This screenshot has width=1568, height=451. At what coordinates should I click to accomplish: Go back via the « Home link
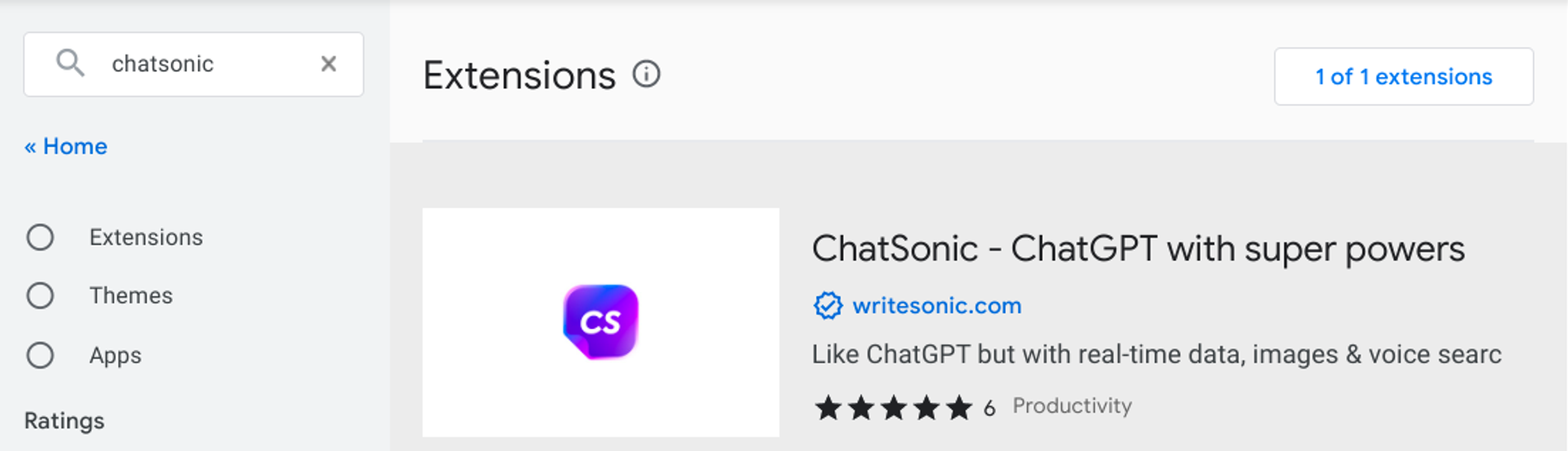[66, 147]
